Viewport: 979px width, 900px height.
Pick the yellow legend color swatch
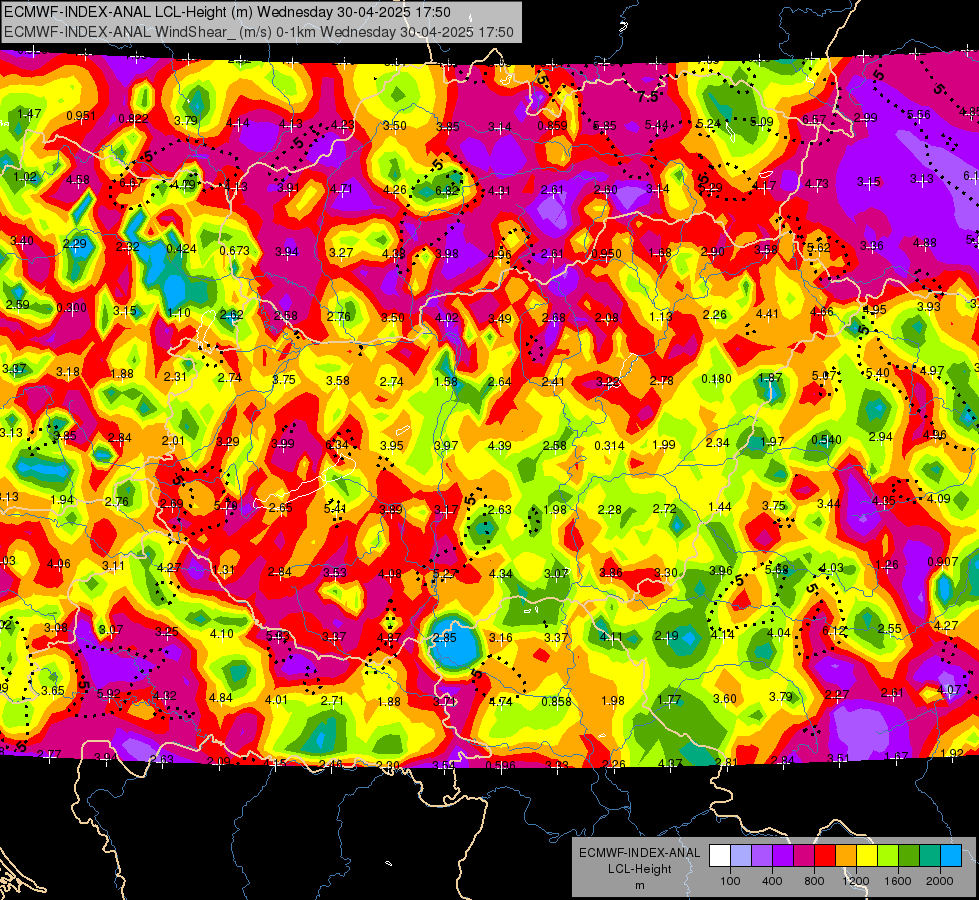click(867, 856)
